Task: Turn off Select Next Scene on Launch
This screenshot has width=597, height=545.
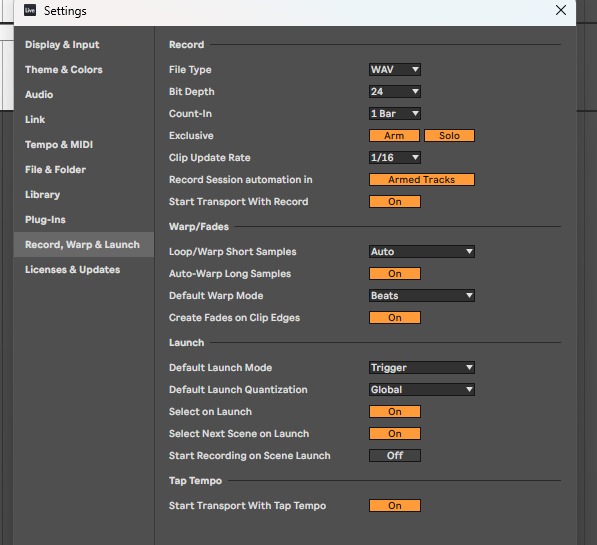Action: coord(395,434)
